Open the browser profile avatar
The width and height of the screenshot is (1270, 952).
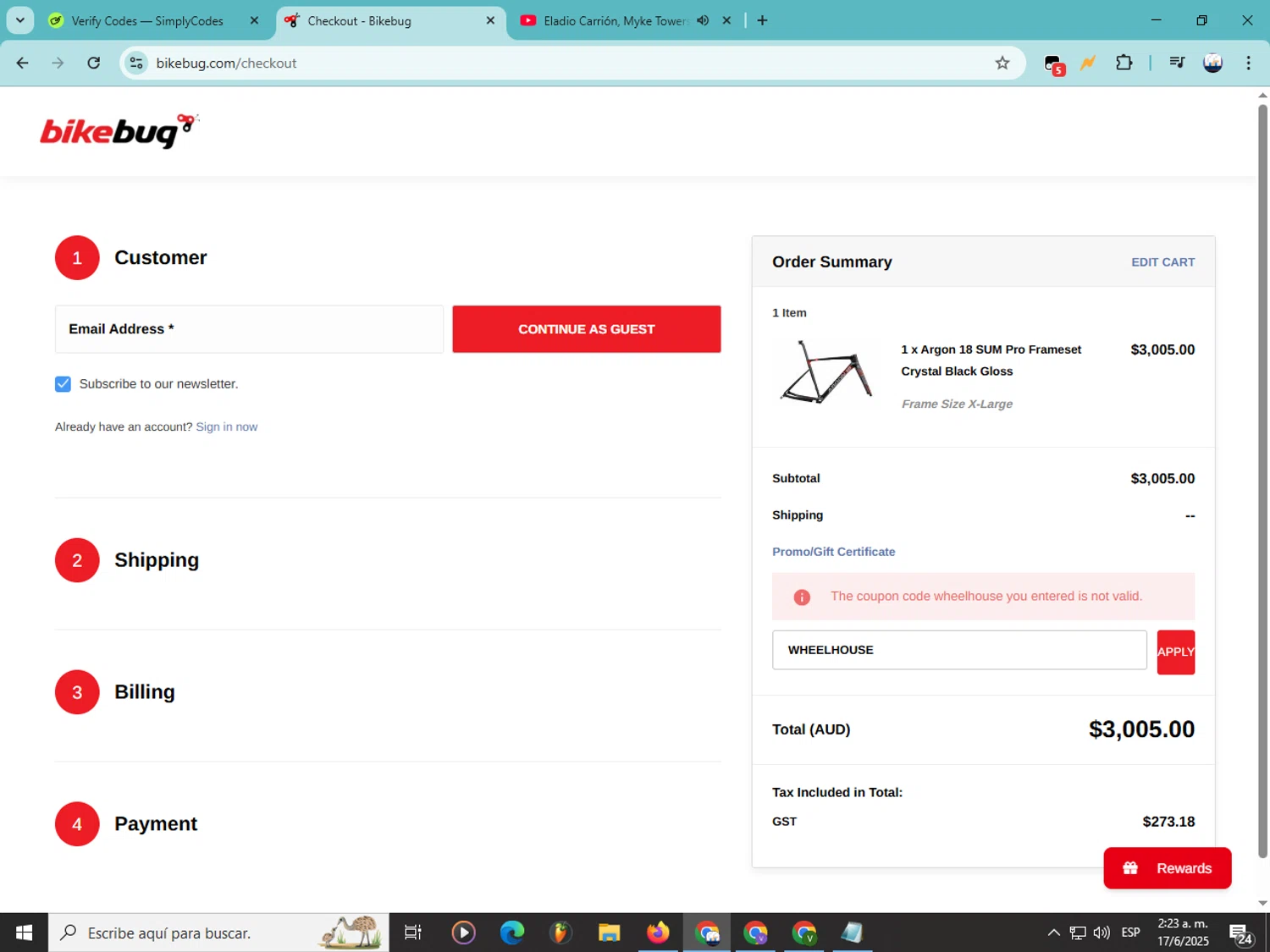tap(1212, 63)
